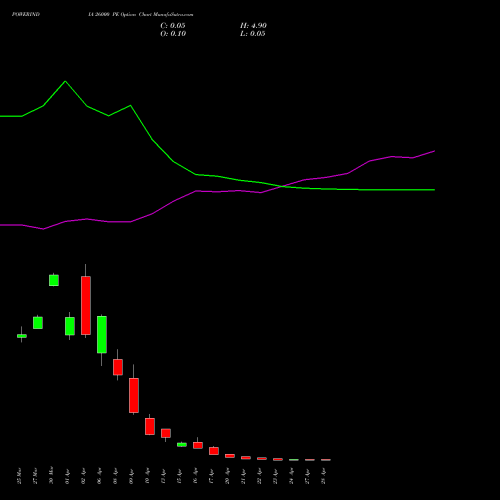Select the 27 Mar date label
Image resolution: width=500 pixels, height=500 pixels.
pos(35,476)
